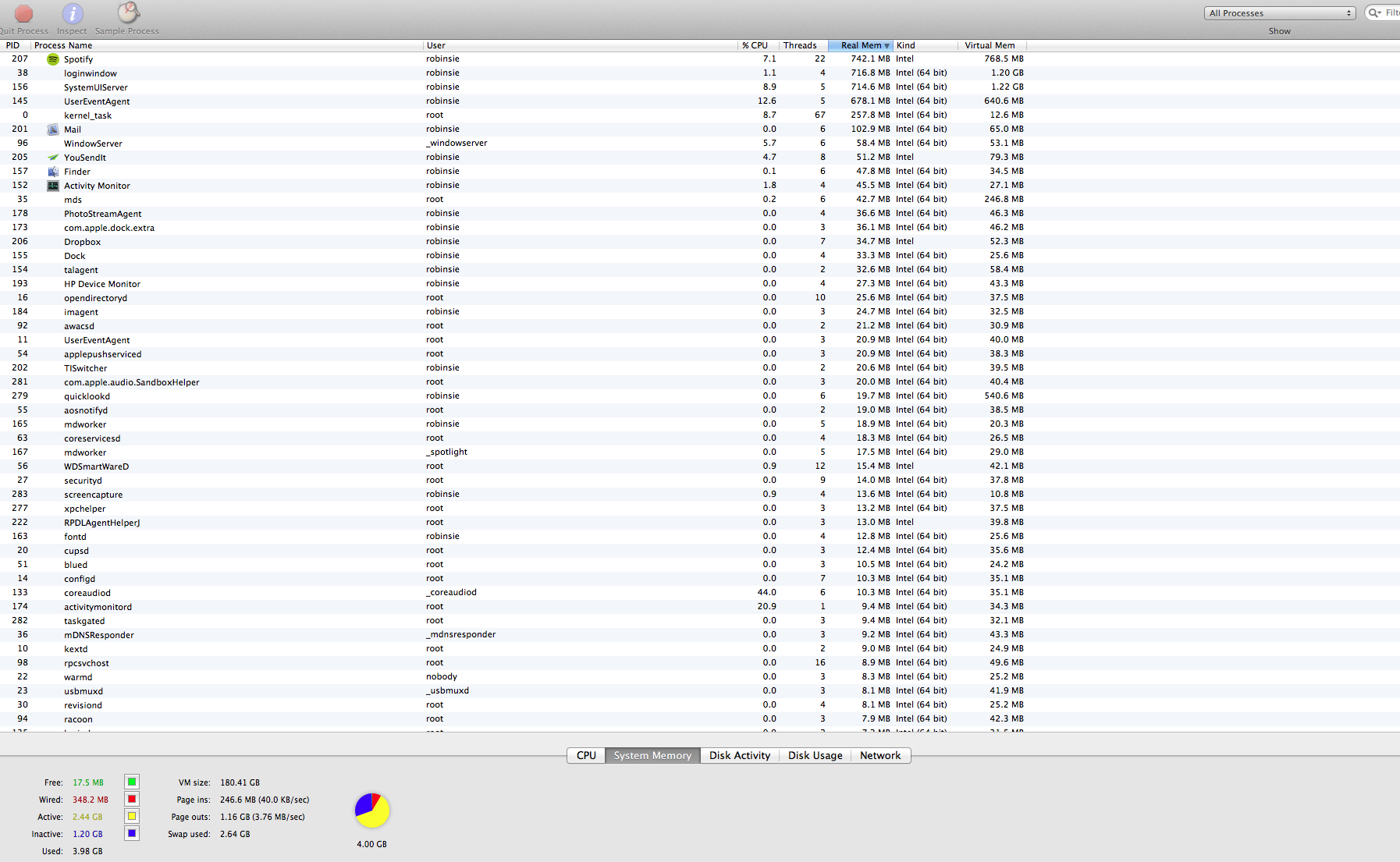This screenshot has width=1400, height=862.
Task: Click the YouSendIt process icon
Action: (x=53, y=158)
